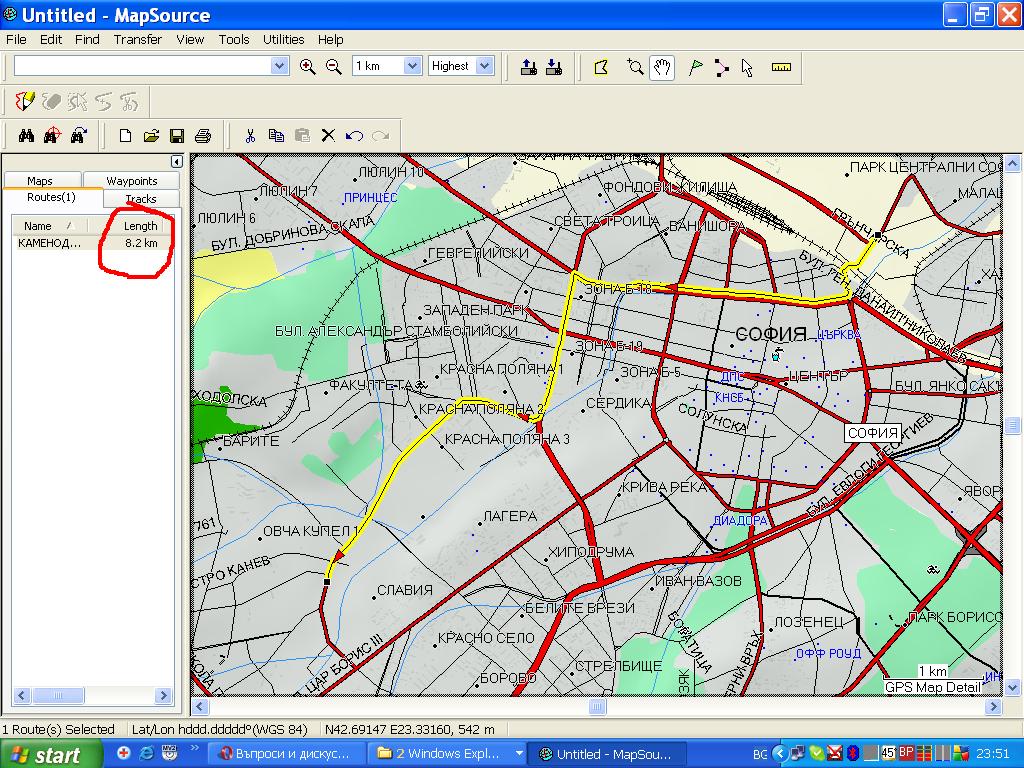Click the Find Places binoculars icon
Image resolution: width=1024 pixels, height=768 pixels.
pyautogui.click(x=27, y=135)
